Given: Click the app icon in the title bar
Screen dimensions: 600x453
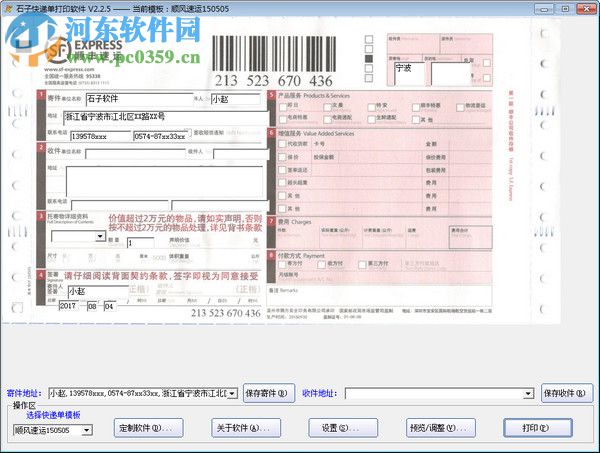Looking at the screenshot, I should pyautogui.click(x=8, y=8).
